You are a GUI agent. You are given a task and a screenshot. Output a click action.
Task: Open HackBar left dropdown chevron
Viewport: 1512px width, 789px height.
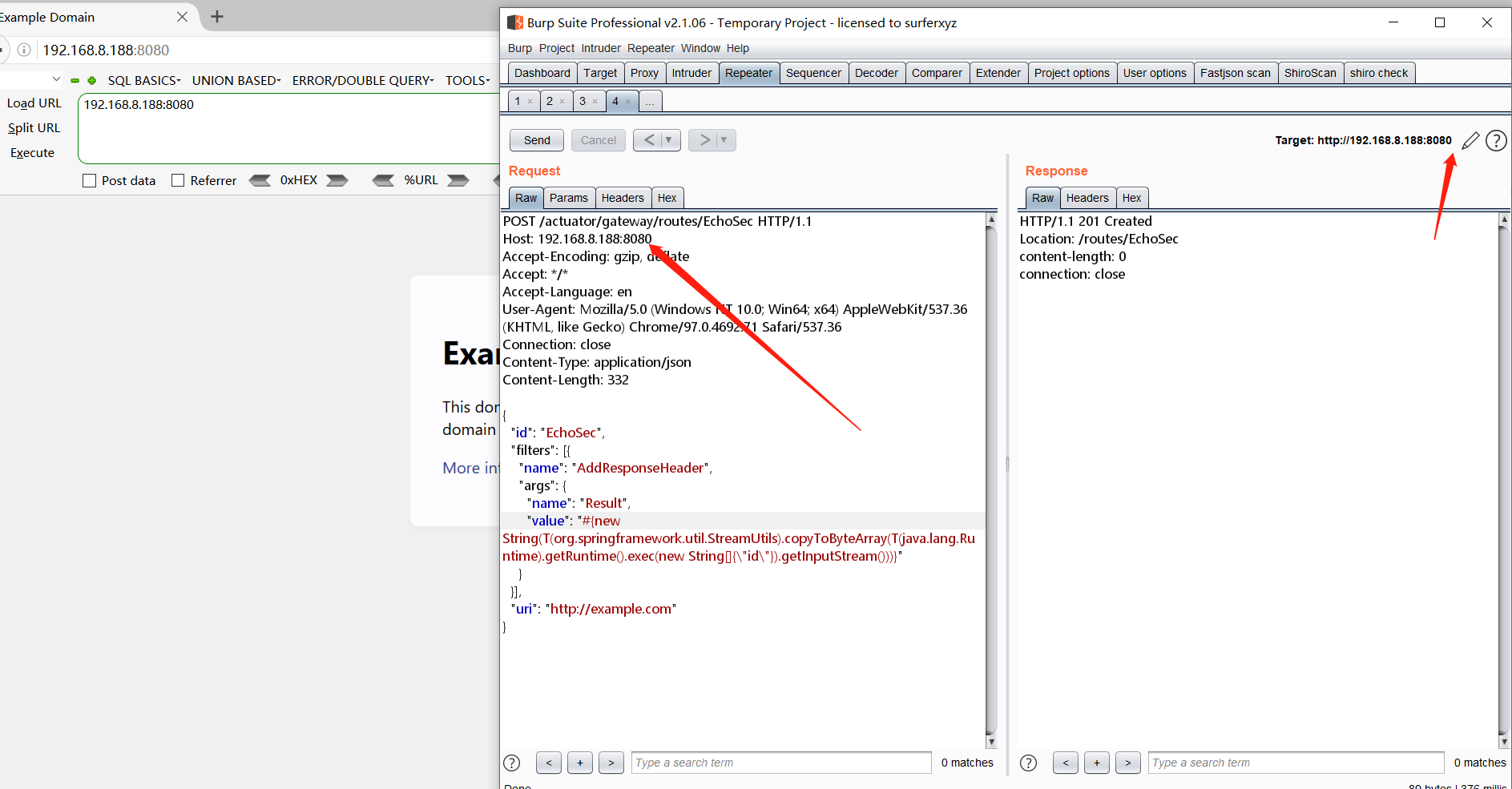(56, 79)
